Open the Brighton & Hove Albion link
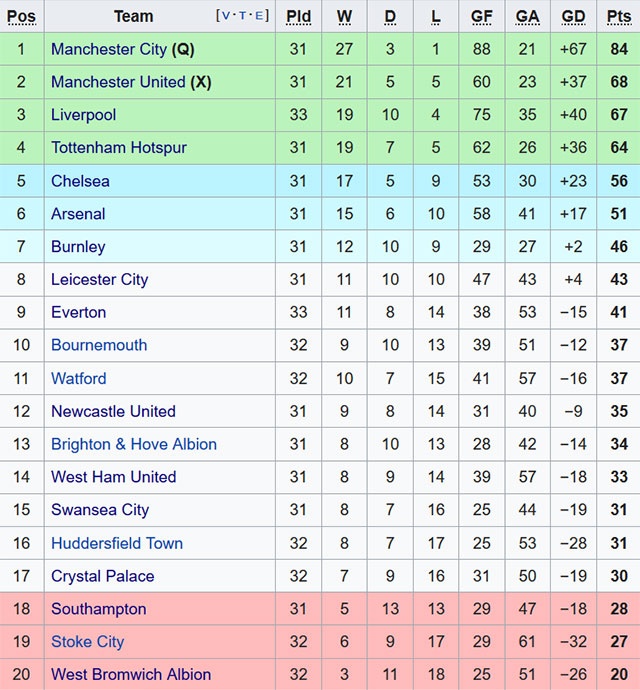This screenshot has width=640, height=690. (x=134, y=444)
